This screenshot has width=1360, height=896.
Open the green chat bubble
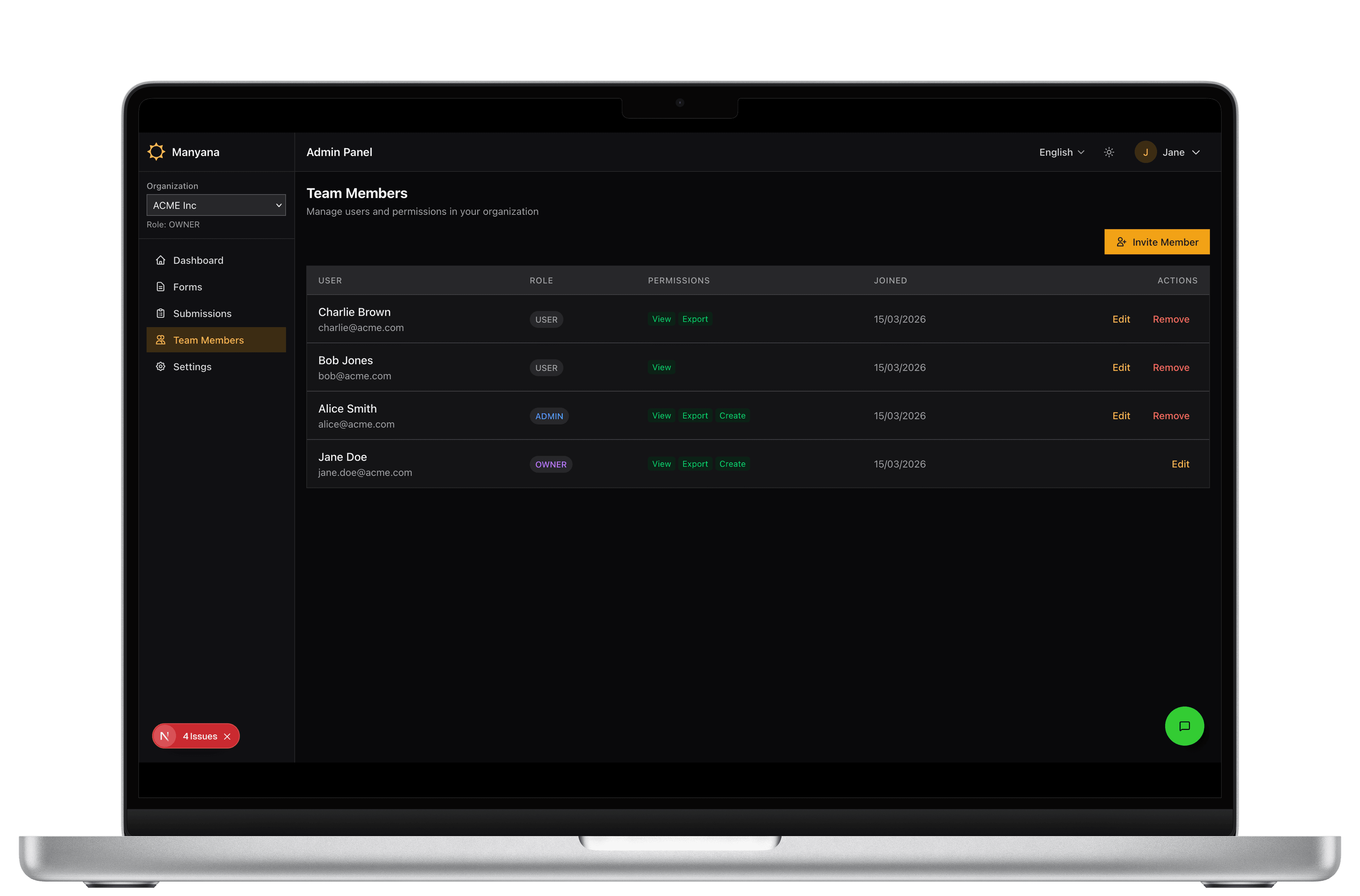point(1184,726)
